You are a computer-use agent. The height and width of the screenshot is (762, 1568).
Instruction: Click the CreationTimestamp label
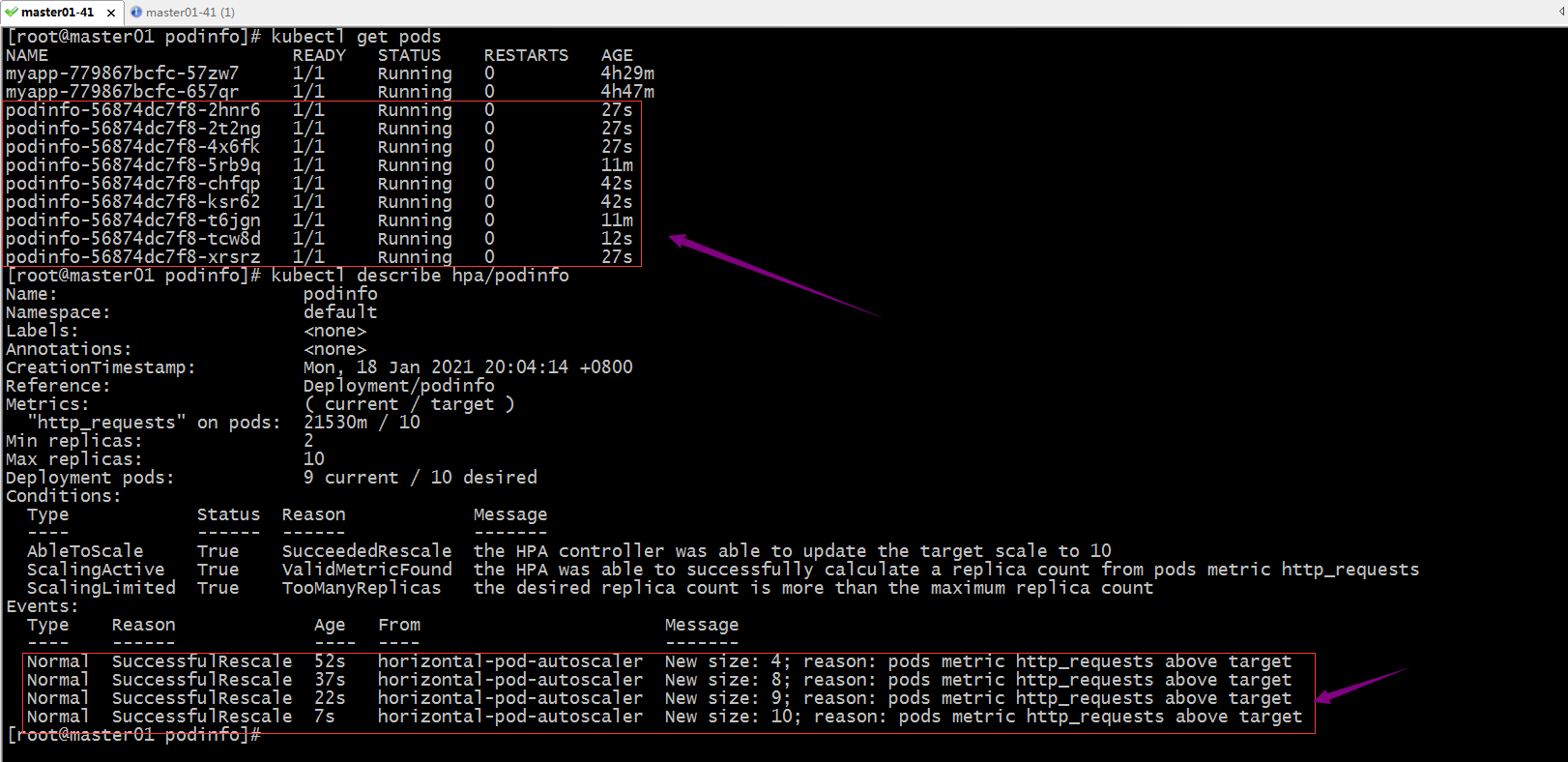(101, 367)
